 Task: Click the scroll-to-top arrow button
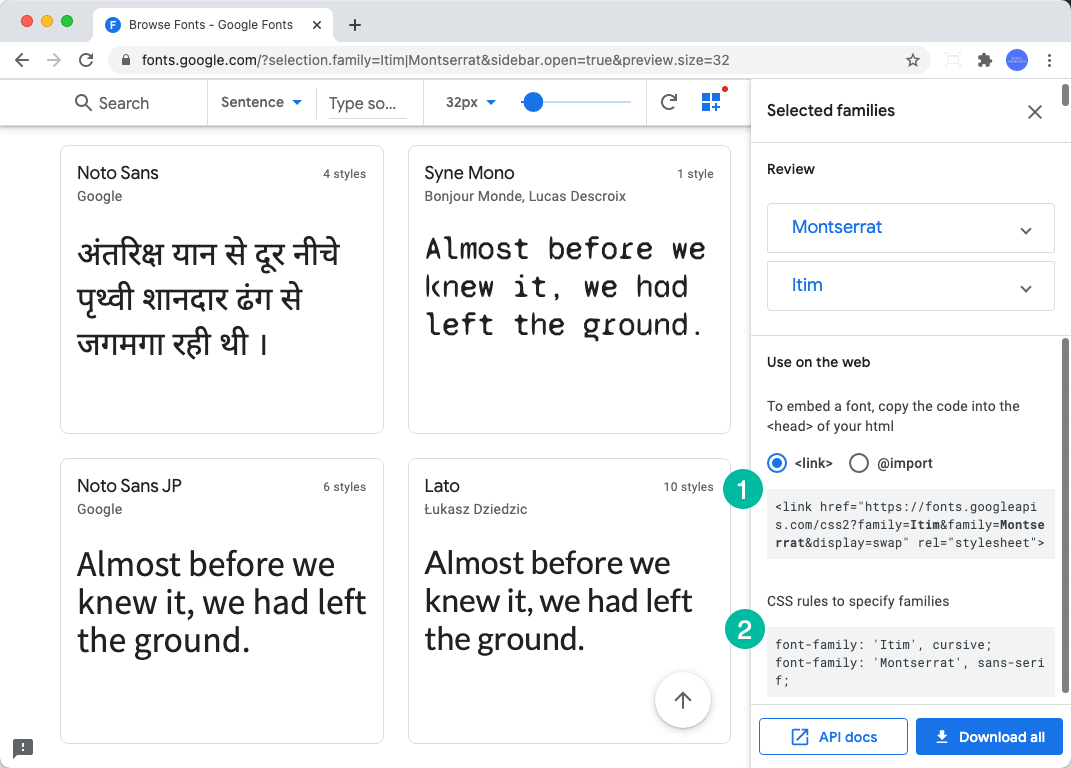(x=683, y=700)
